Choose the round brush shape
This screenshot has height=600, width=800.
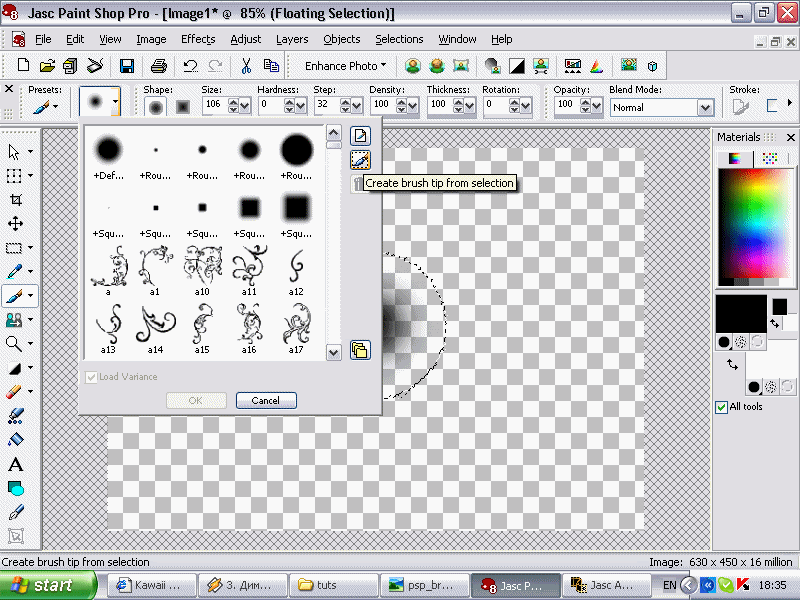[156, 107]
